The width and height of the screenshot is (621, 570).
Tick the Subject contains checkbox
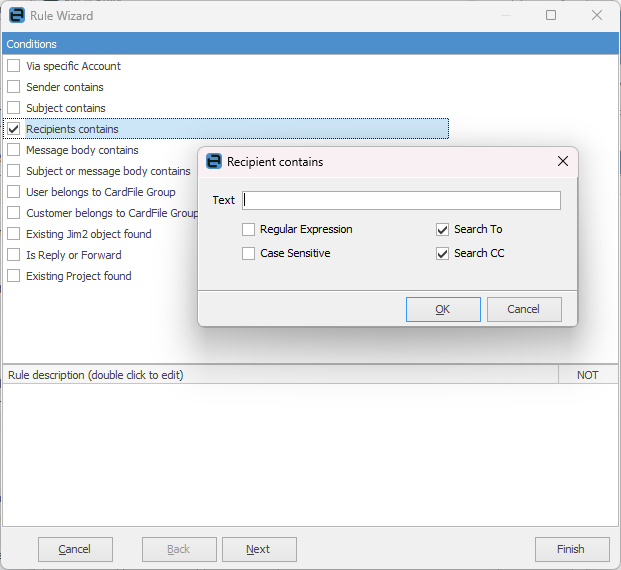(x=13, y=108)
